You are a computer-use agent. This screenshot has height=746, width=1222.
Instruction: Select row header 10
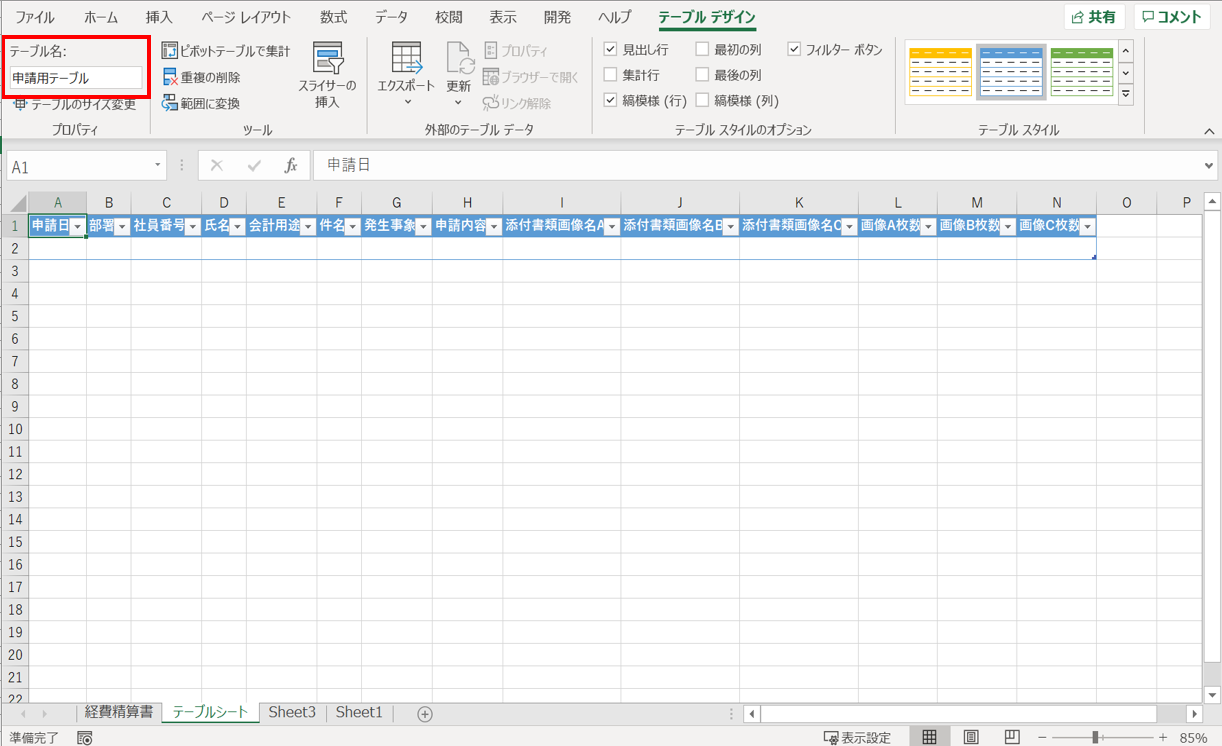[x=14, y=429]
